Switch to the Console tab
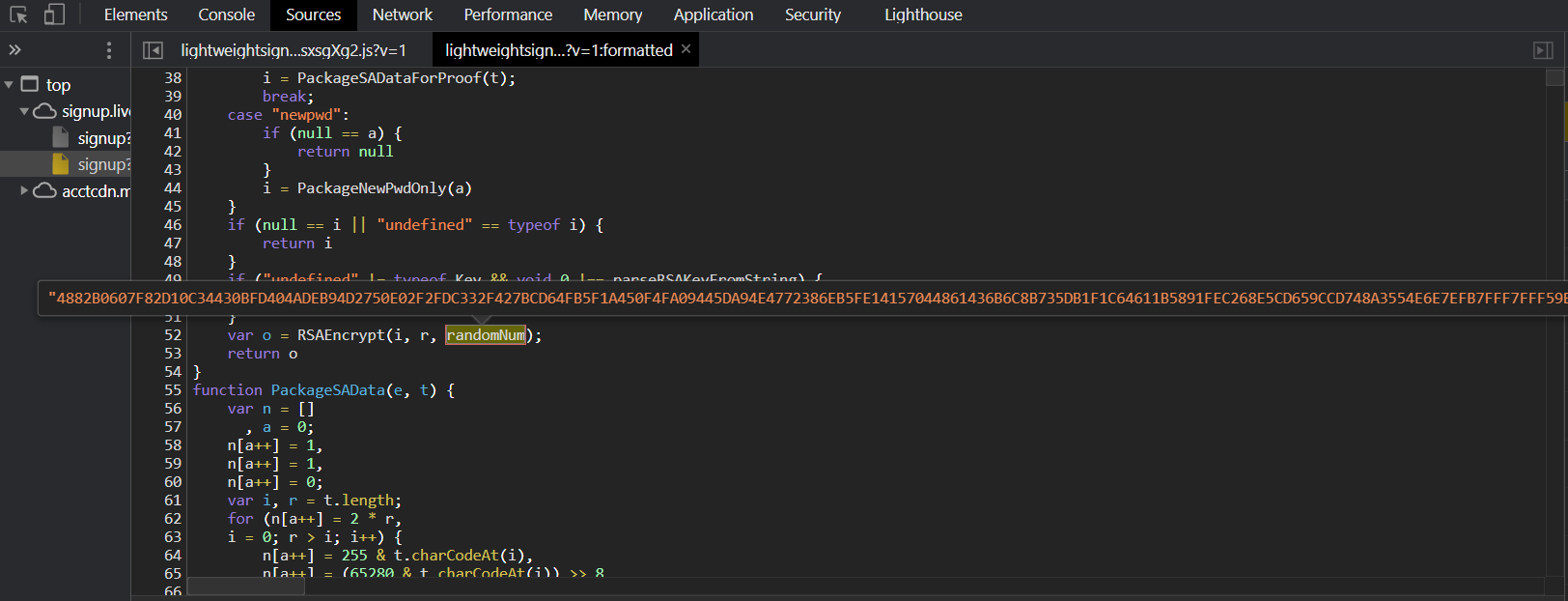The width and height of the screenshot is (1568, 601). 226,14
